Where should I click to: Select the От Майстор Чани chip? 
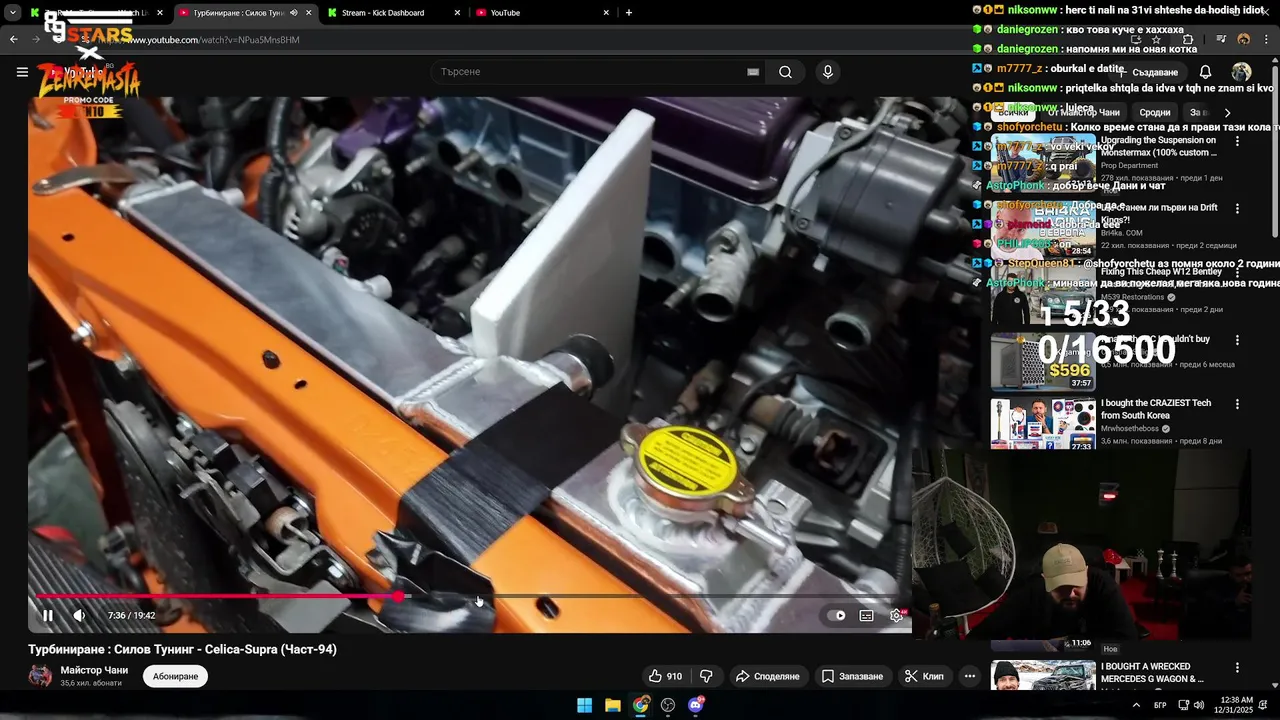coord(1082,113)
